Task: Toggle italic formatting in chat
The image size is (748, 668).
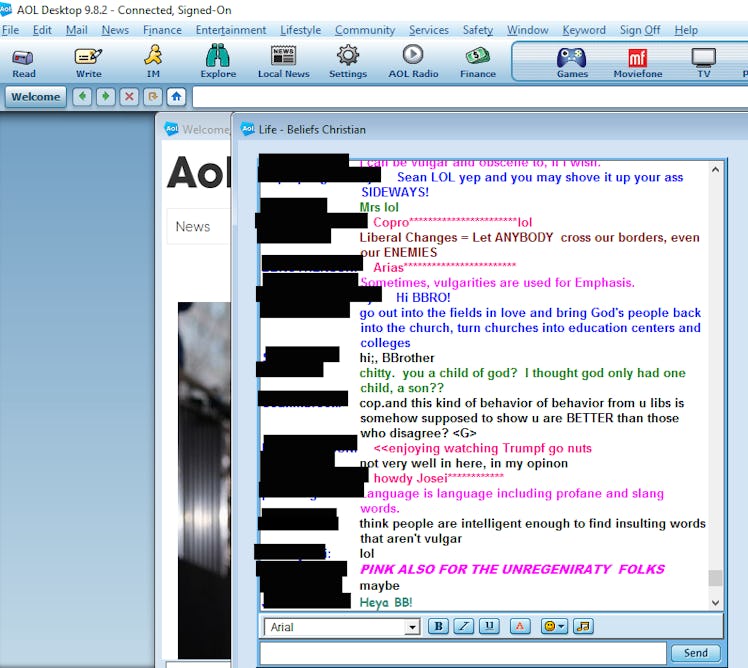Action: (x=464, y=626)
